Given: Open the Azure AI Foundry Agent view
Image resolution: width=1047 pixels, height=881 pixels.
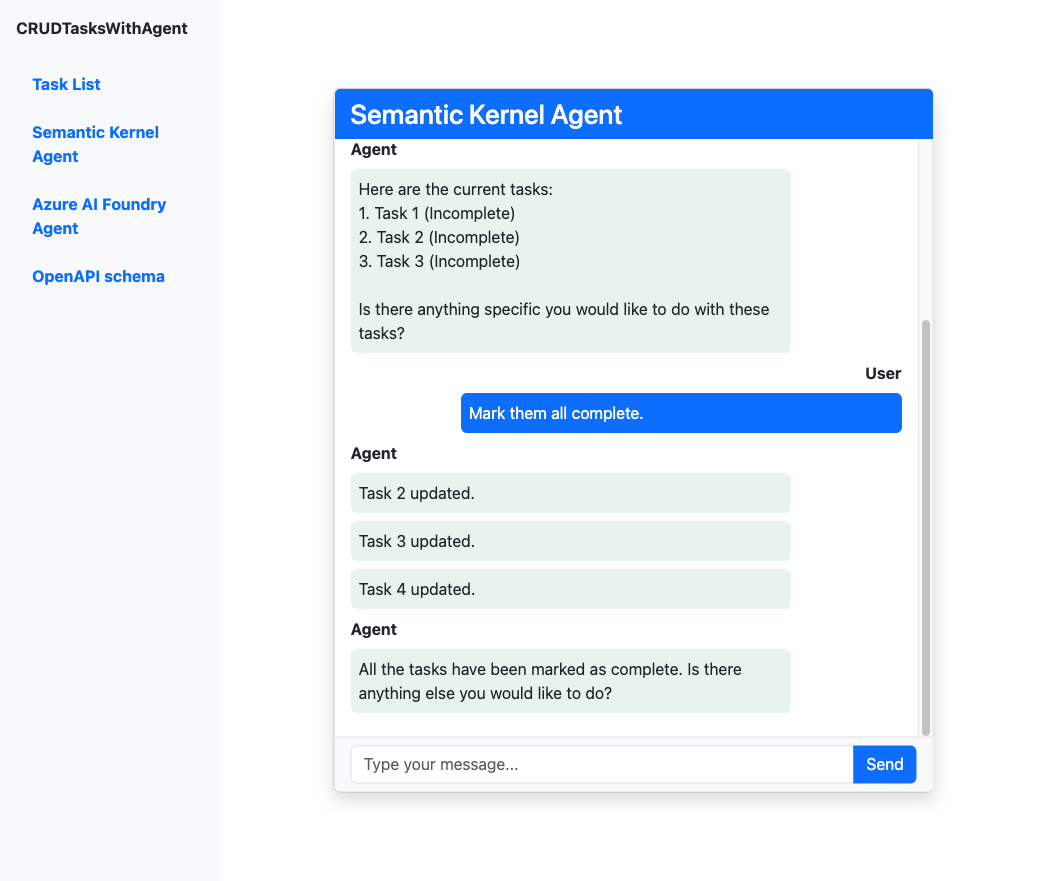Looking at the screenshot, I should (98, 216).
